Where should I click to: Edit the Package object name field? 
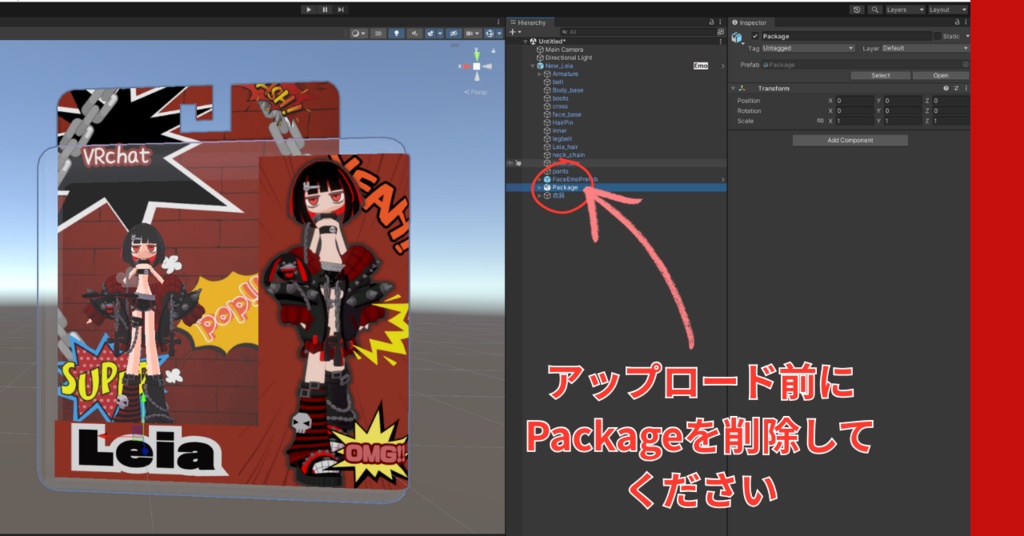(846, 37)
